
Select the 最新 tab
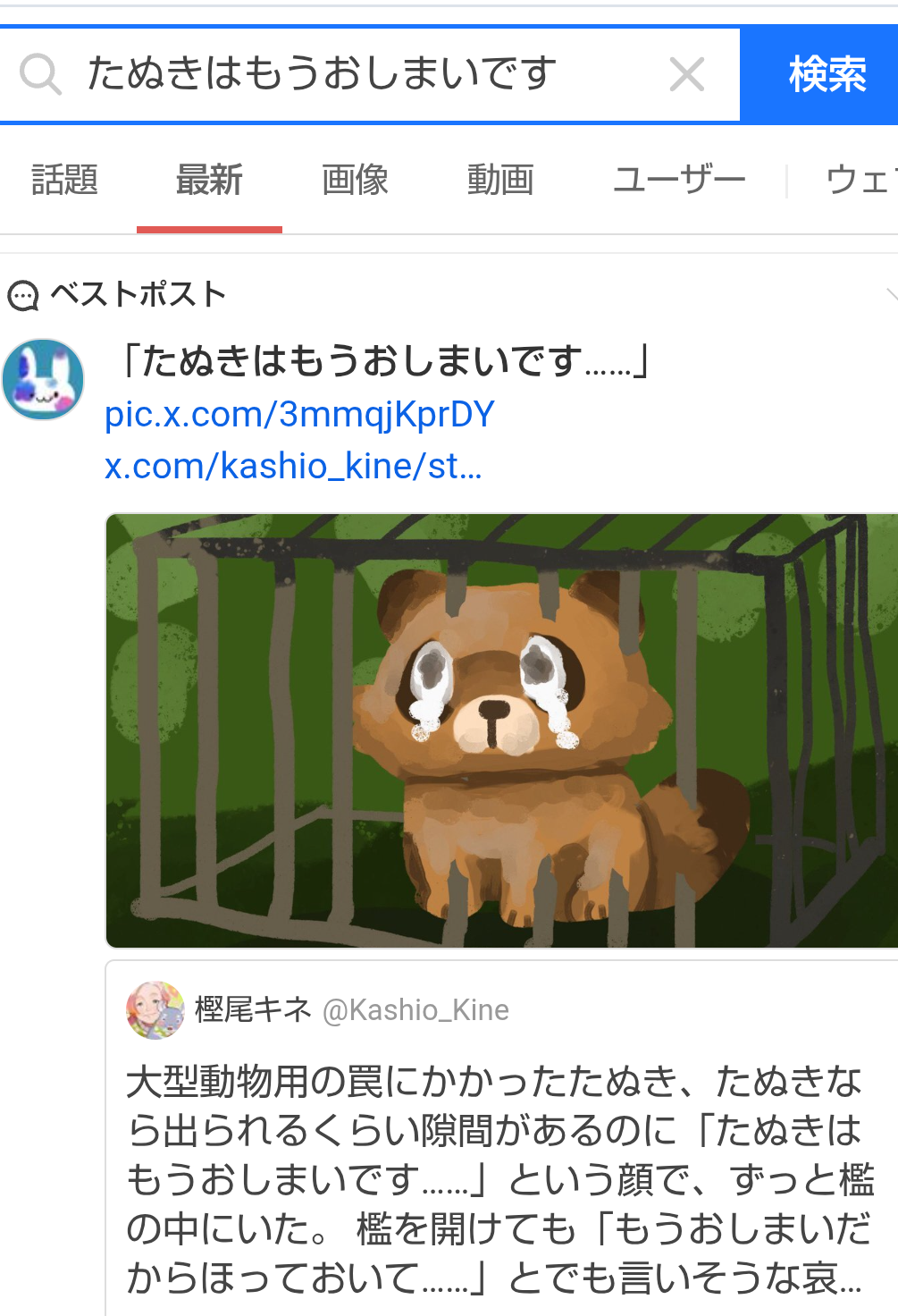209,180
